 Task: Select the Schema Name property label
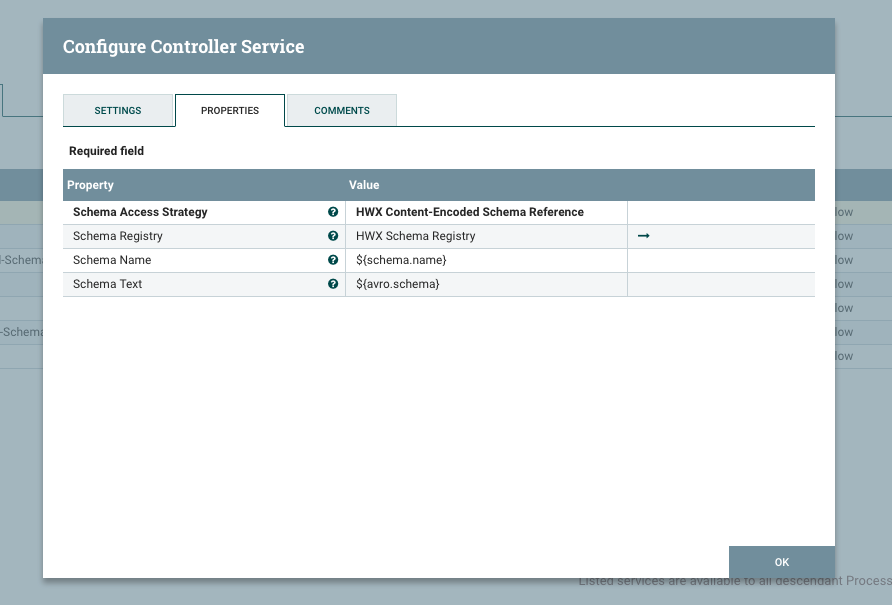(x=112, y=260)
